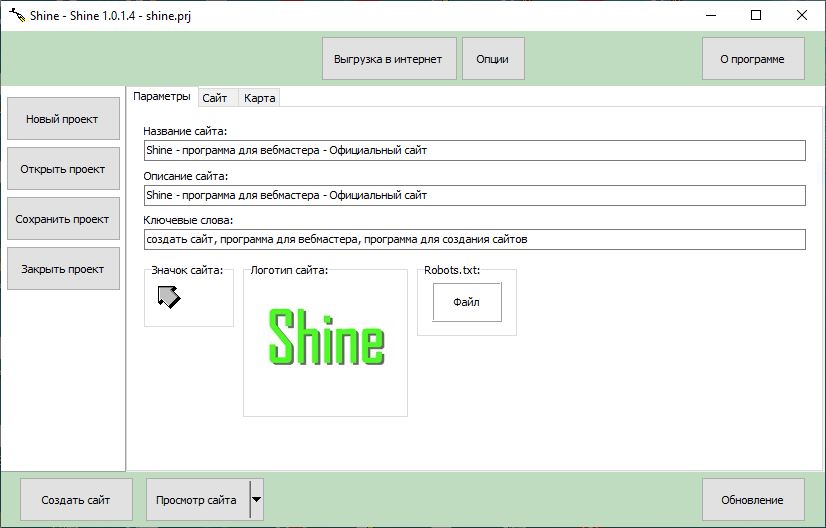This screenshot has width=826, height=528.
Task: Focus the Ключевые слова input field
Action: (474, 240)
